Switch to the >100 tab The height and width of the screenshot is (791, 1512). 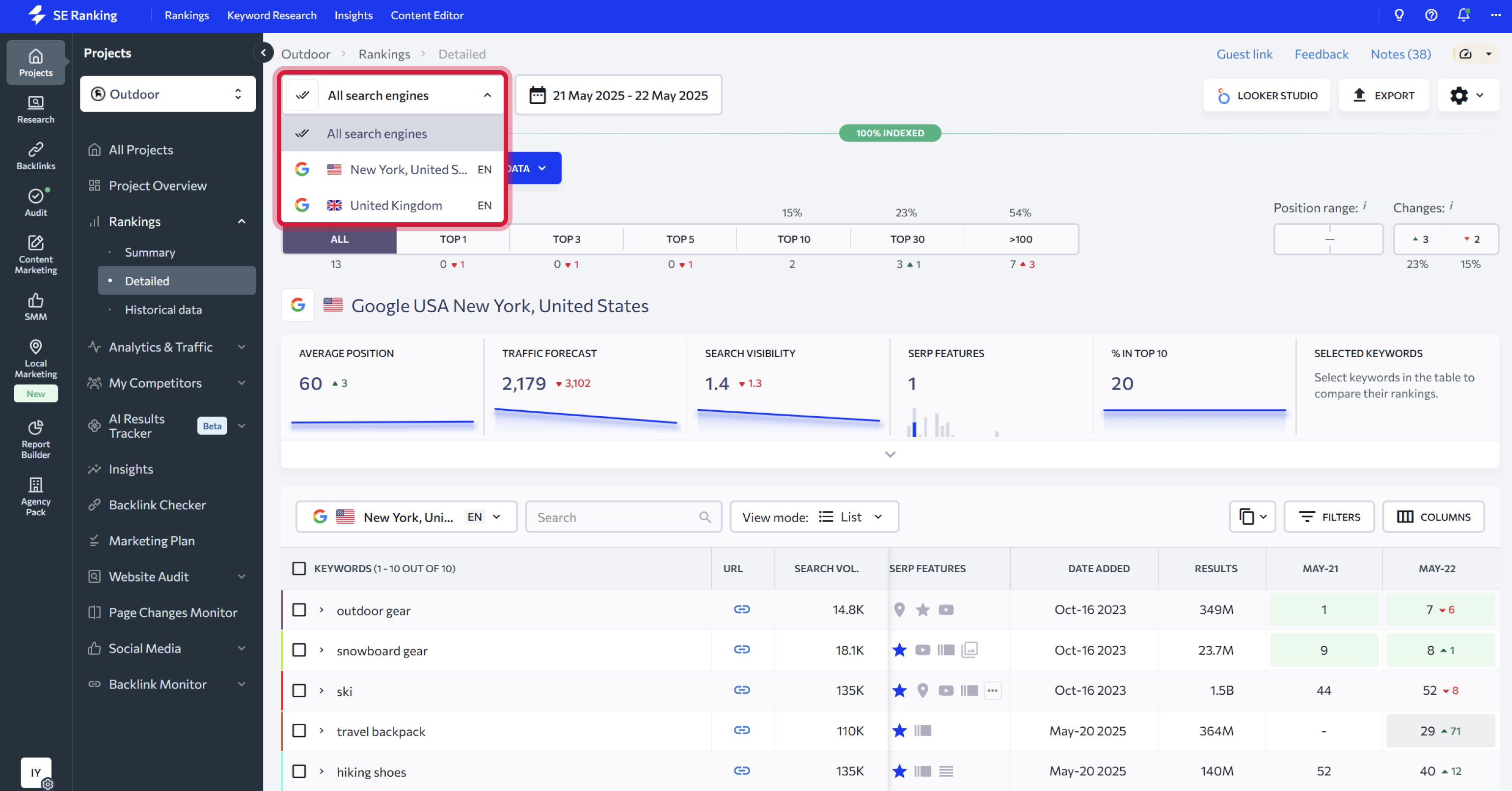point(1021,239)
